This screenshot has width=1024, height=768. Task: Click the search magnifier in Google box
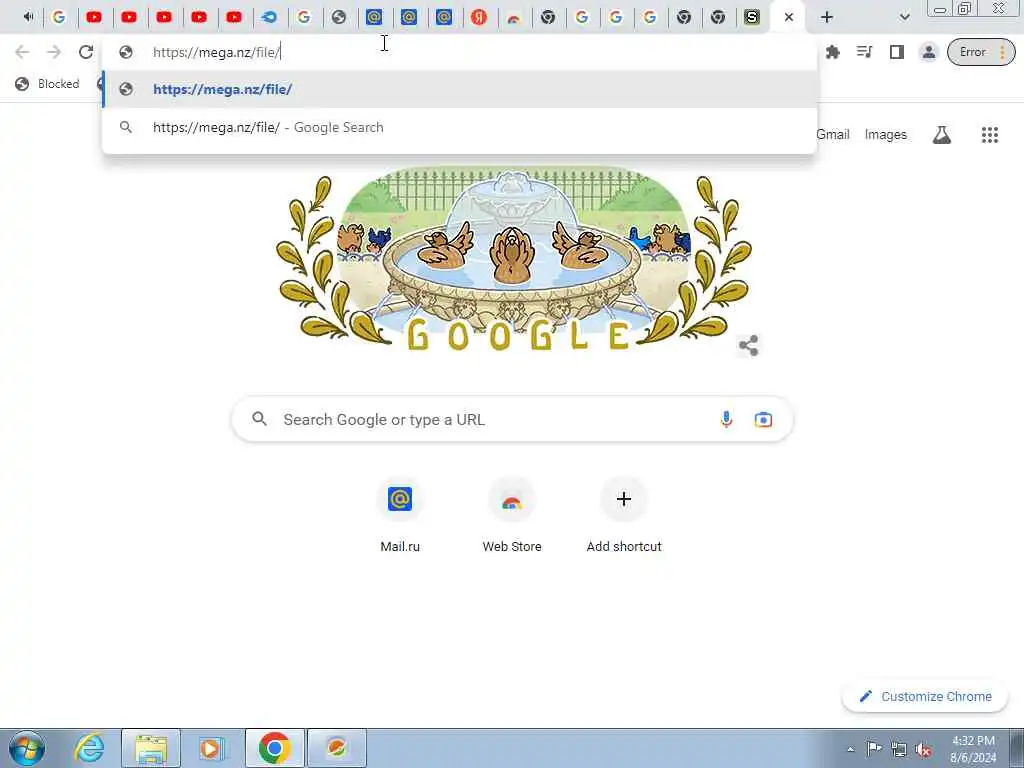coord(259,419)
